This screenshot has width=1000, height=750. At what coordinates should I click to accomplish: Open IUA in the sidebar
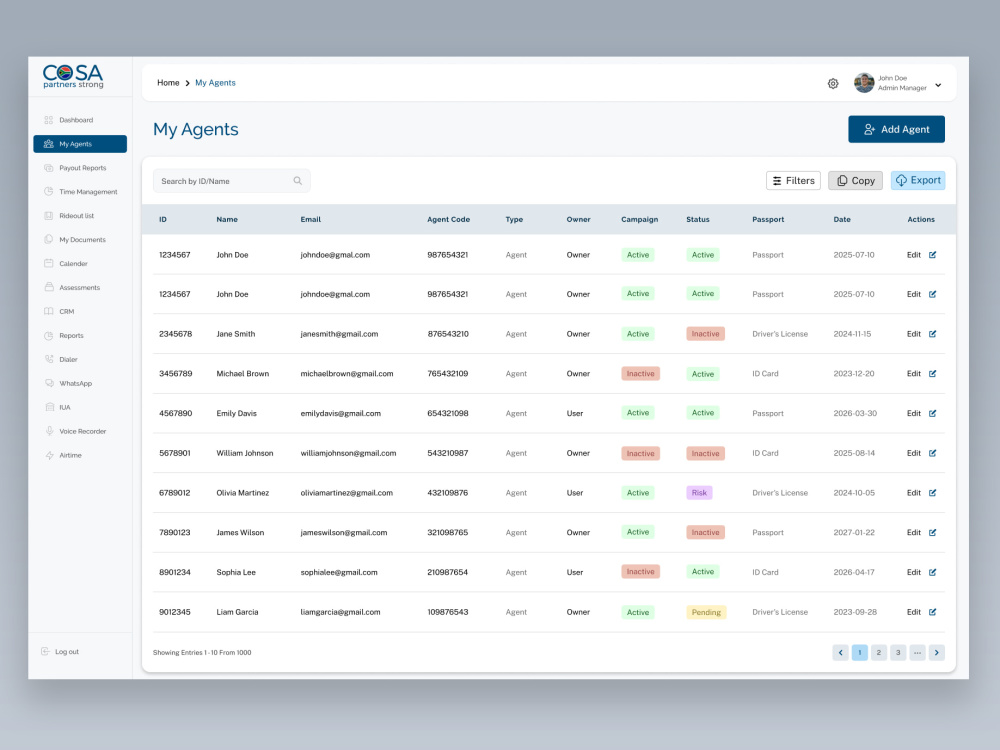coord(65,408)
